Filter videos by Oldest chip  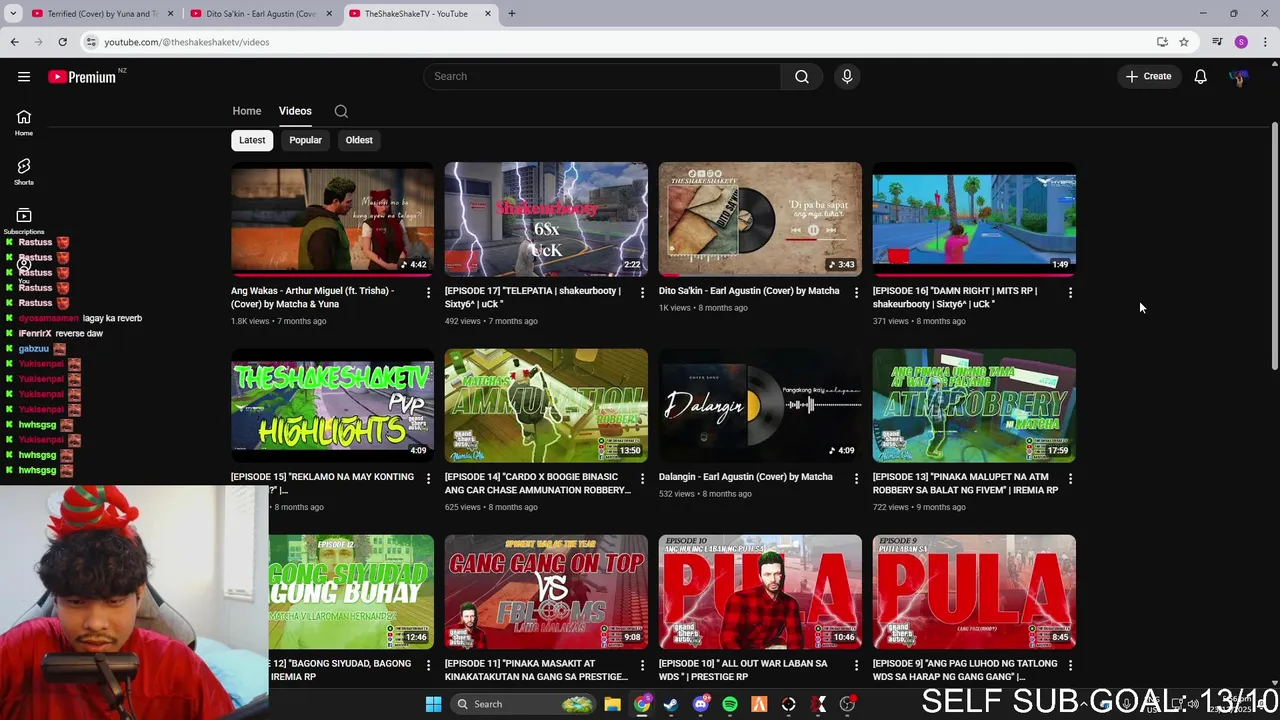tap(359, 140)
